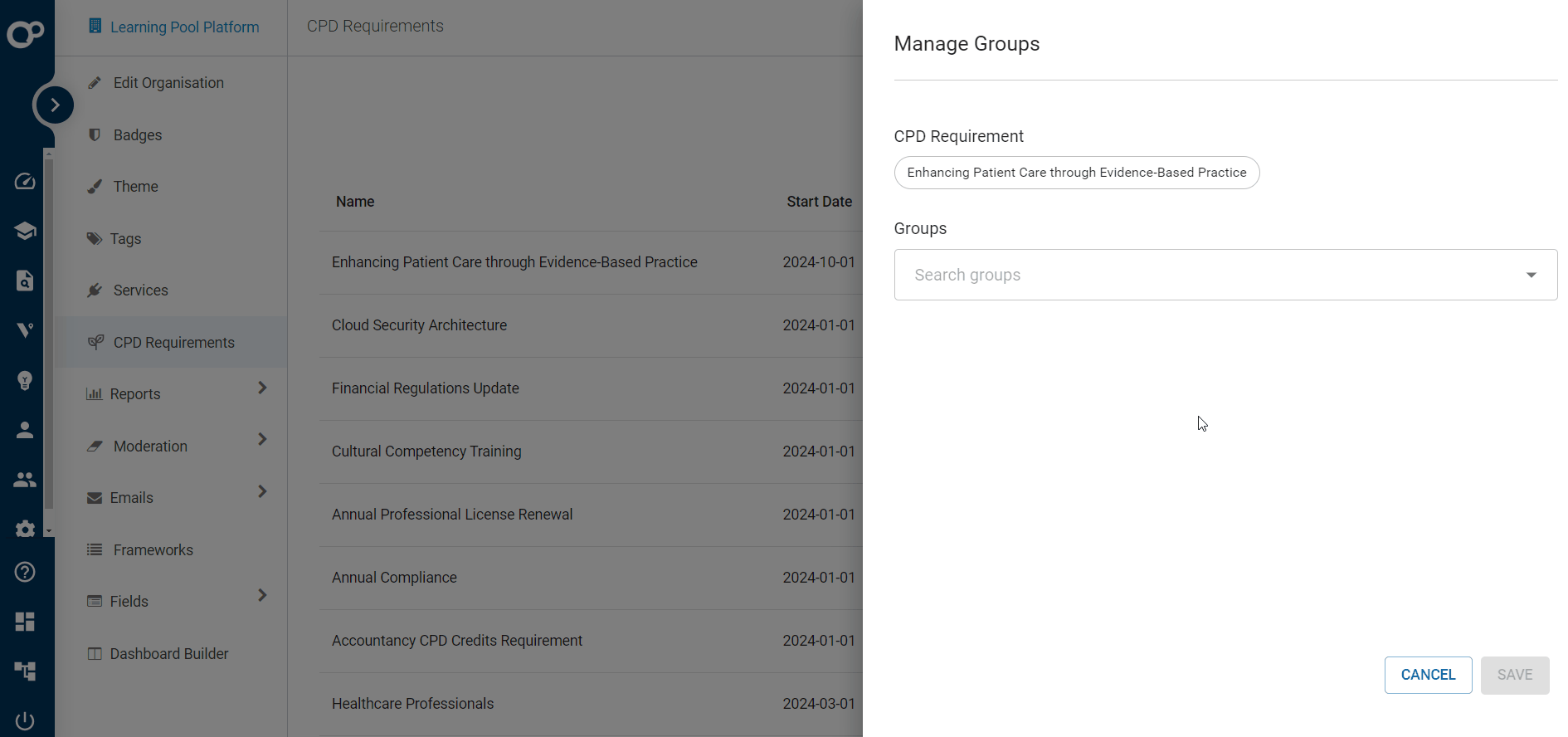Image resolution: width=1568 pixels, height=737 pixels.
Task: Click the list icon beside Frameworks
Action: pos(95,549)
